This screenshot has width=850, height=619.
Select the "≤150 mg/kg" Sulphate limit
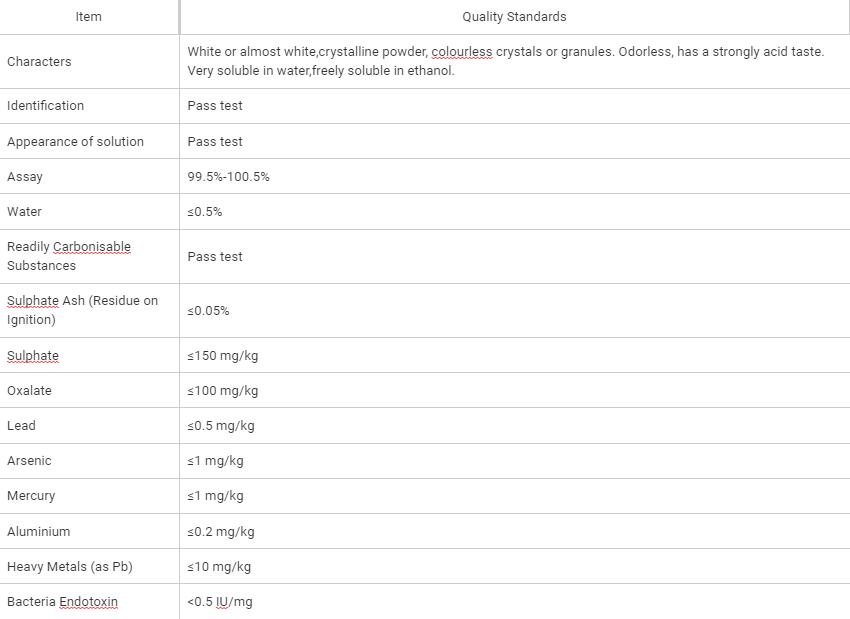pyautogui.click(x=222, y=356)
